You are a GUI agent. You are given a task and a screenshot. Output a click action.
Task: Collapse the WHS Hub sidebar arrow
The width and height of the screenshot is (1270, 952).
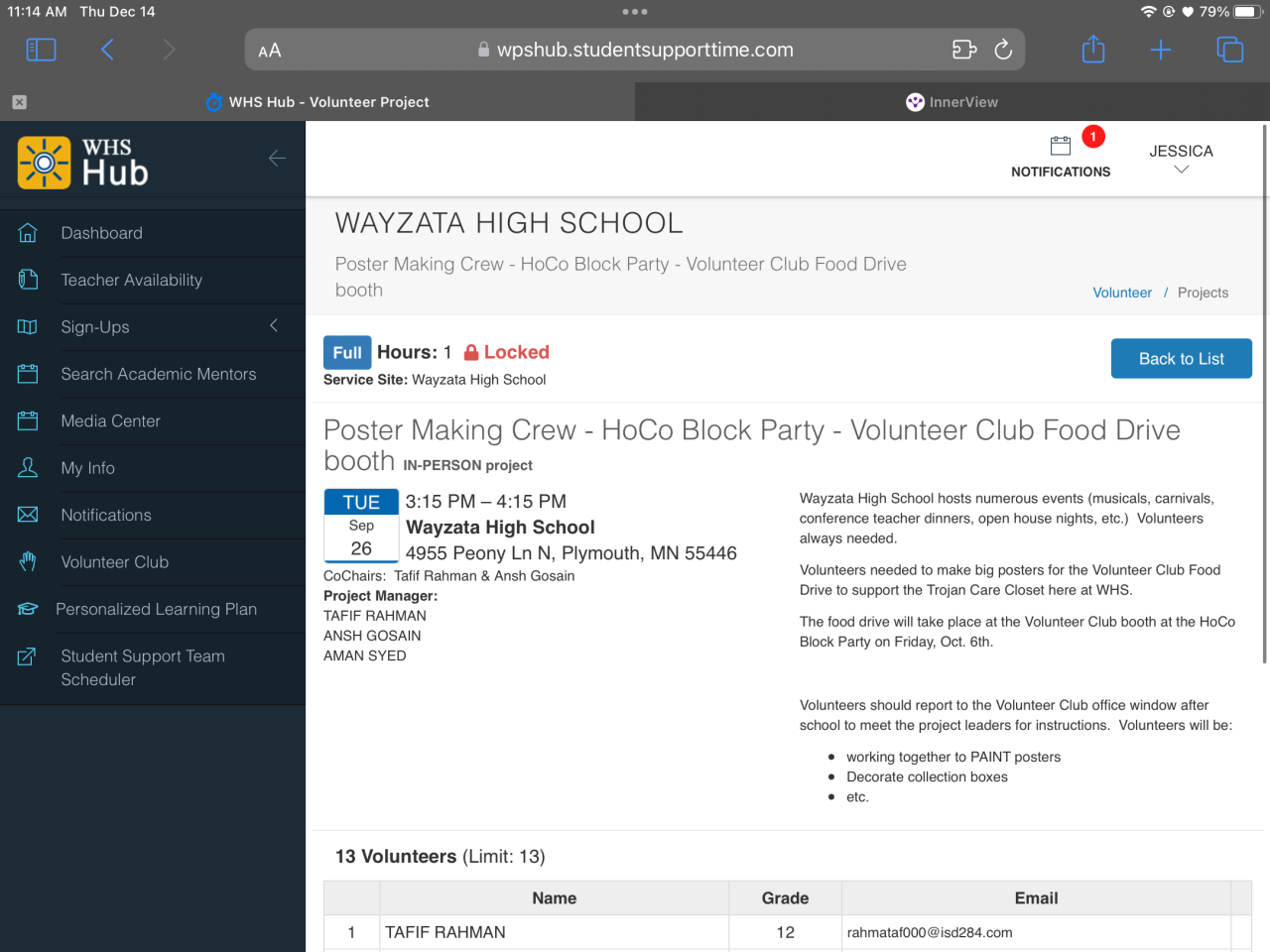pyautogui.click(x=277, y=159)
